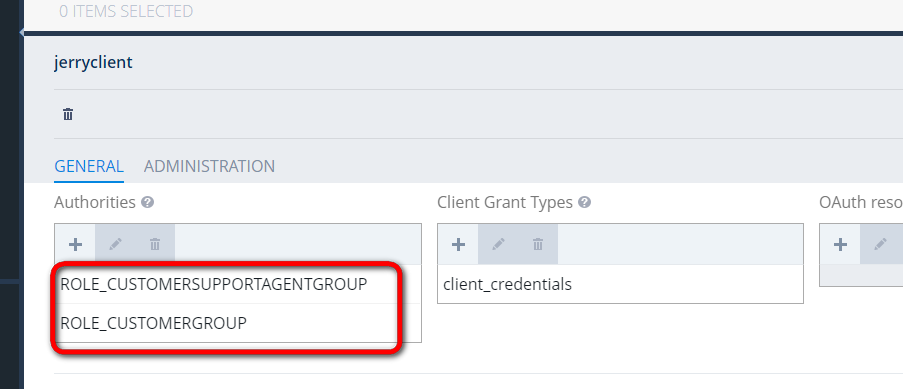Select ROLE_CUSTOMERSUPPORTAGENTGROUP authority entry

[x=238, y=284]
